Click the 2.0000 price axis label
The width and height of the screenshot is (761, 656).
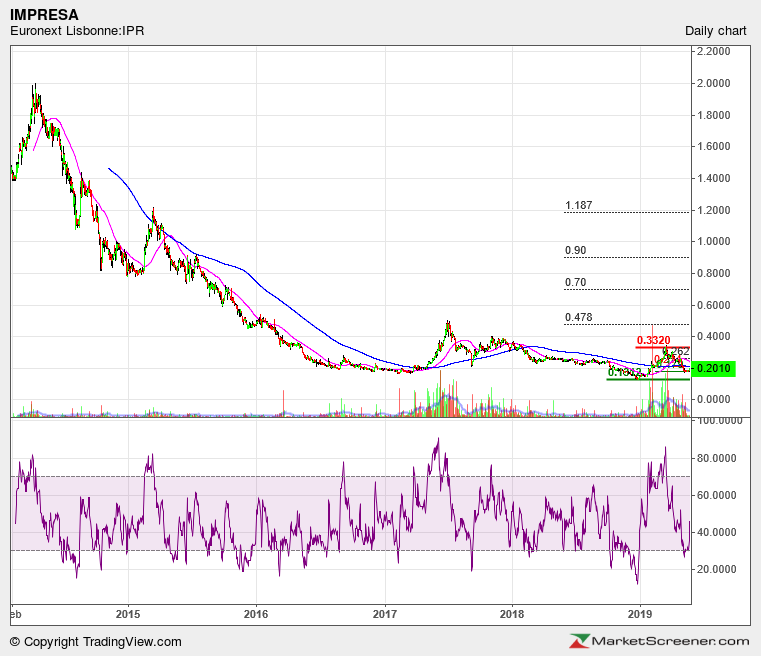pyautogui.click(x=713, y=83)
